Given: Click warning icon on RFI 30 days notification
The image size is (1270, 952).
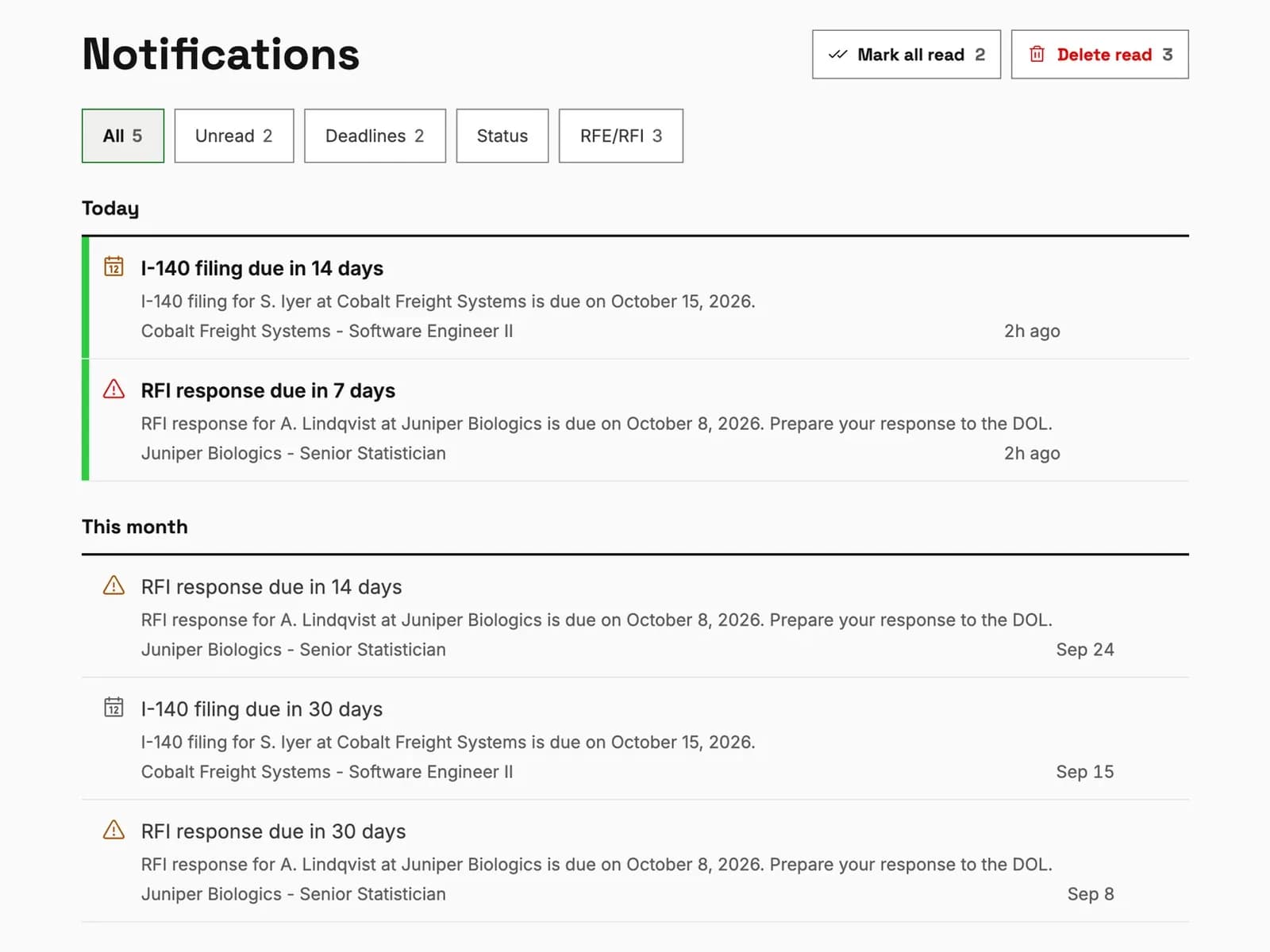Looking at the screenshot, I should click(x=114, y=830).
